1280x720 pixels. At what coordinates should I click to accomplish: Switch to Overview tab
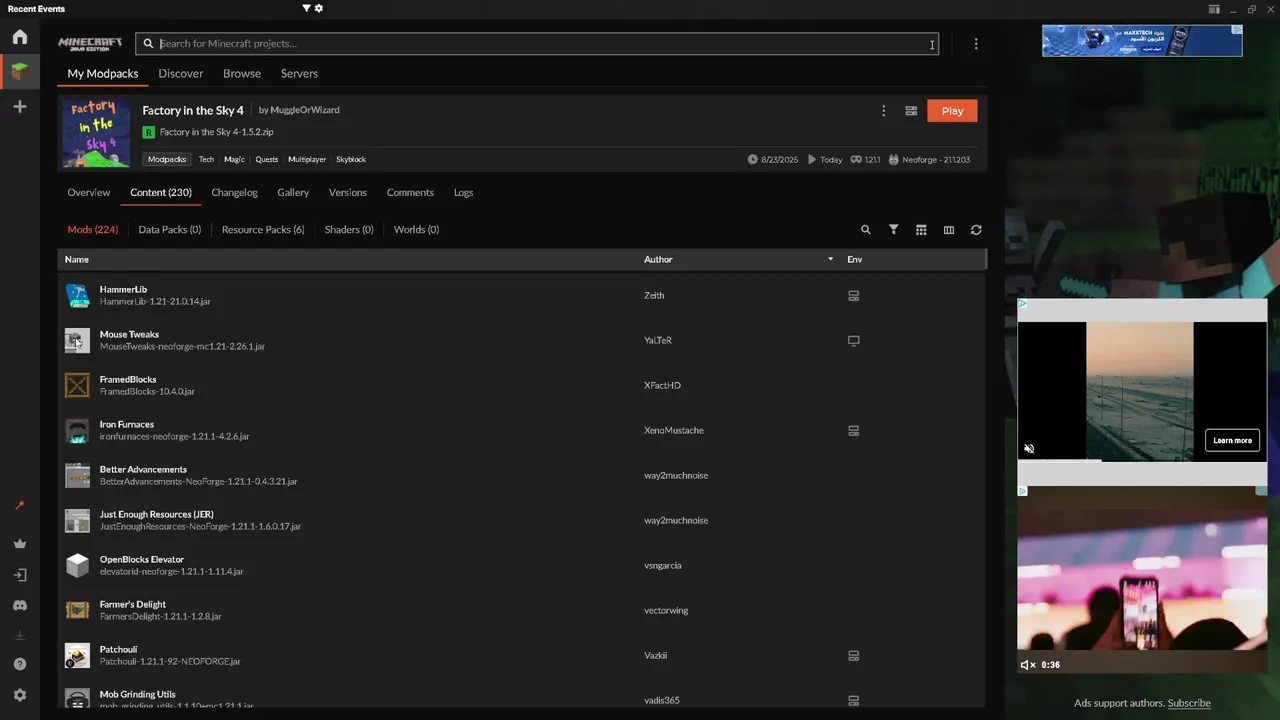point(89,192)
